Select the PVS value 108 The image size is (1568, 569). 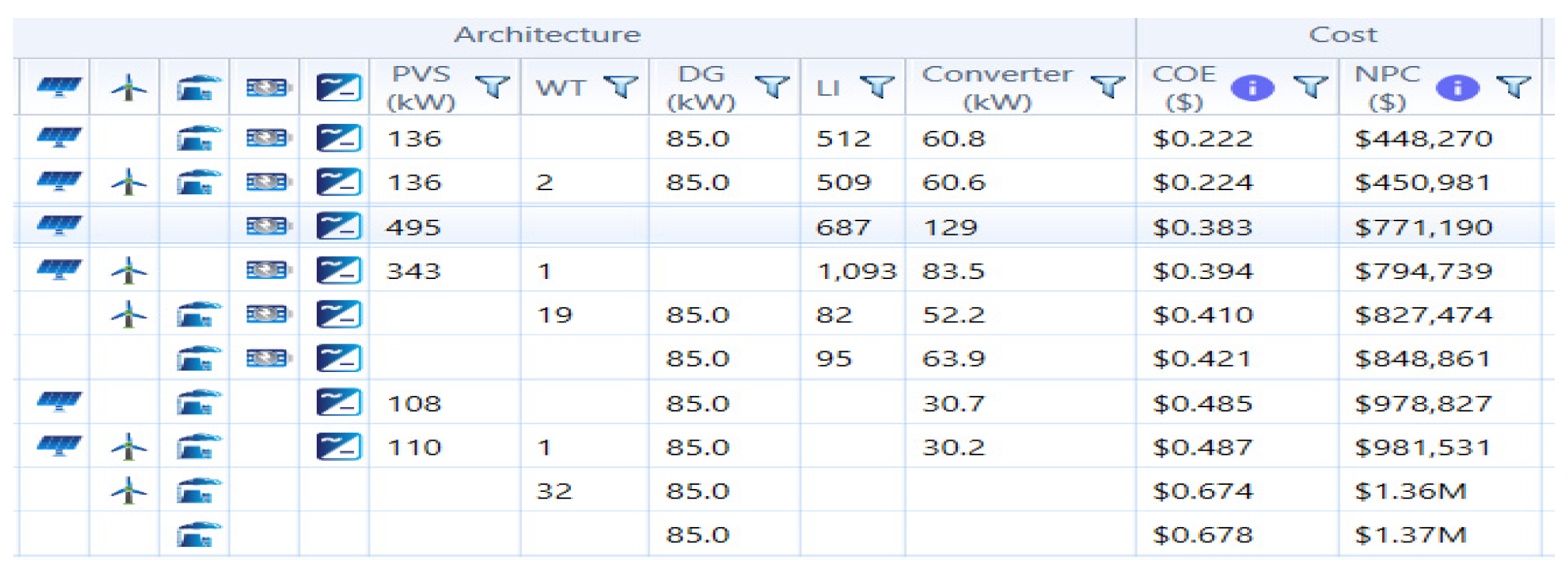414,404
